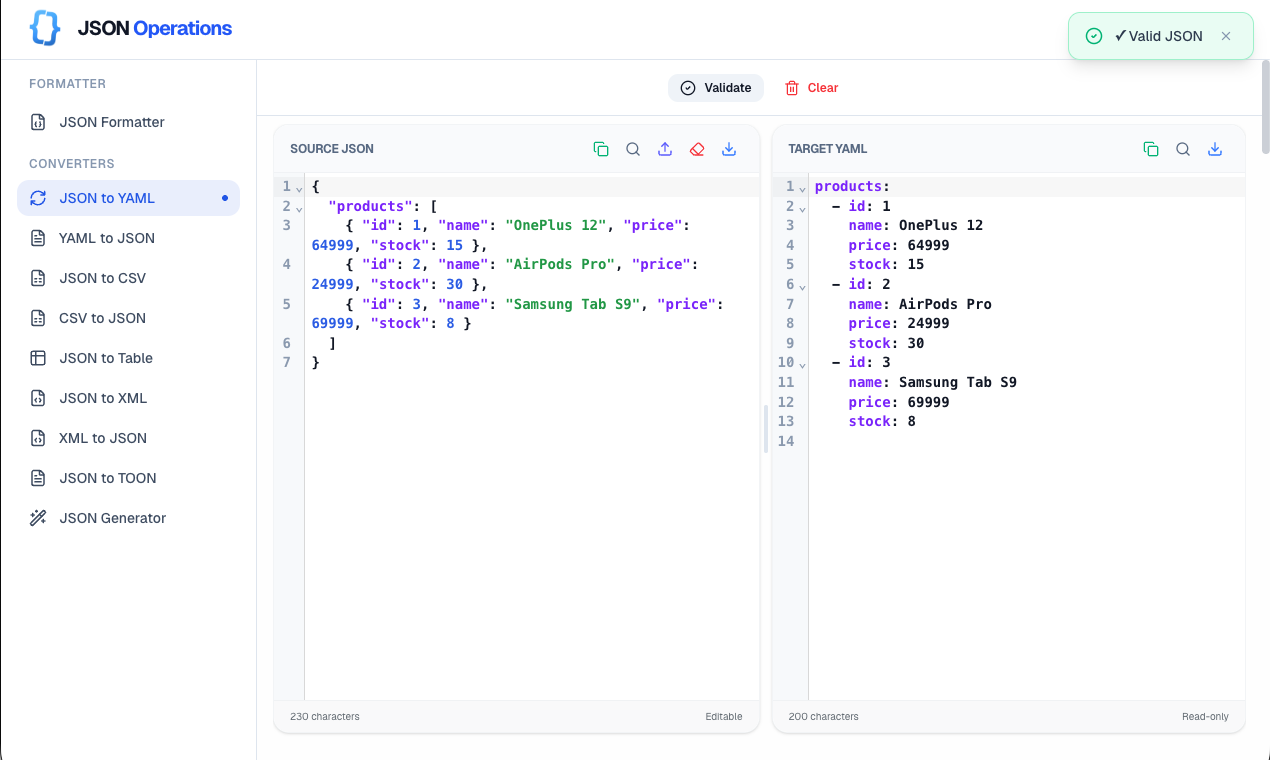Click the JSON Operations logo icon
Image resolution: width=1270 pixels, height=760 pixels.
click(43, 27)
